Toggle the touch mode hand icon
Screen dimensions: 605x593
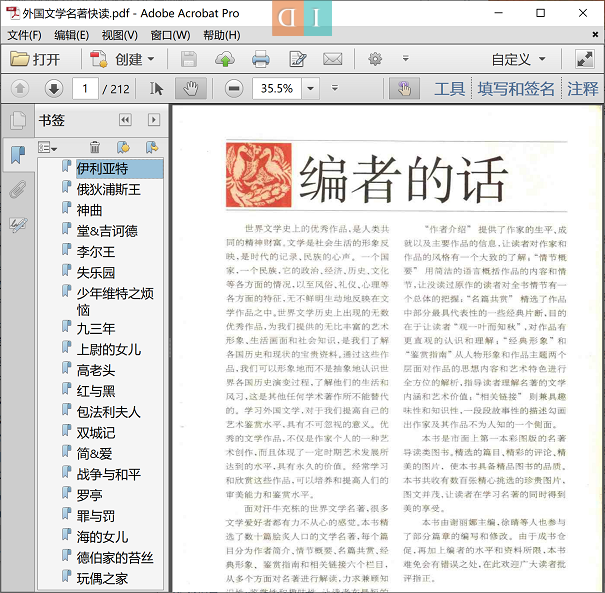pos(404,89)
